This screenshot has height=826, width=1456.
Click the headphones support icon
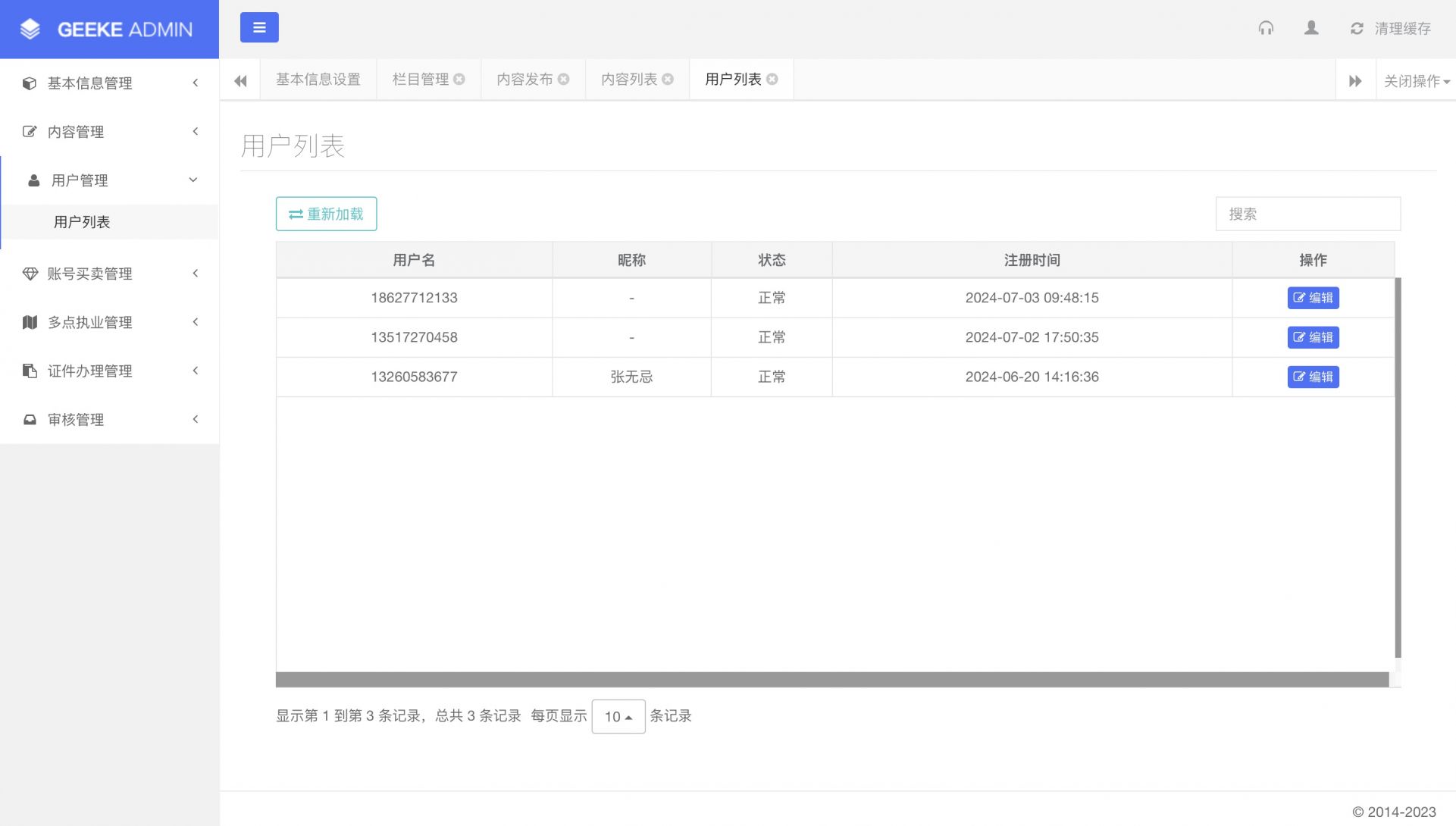pyautogui.click(x=1266, y=28)
